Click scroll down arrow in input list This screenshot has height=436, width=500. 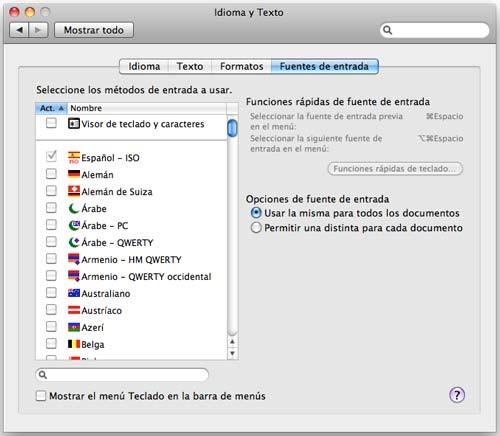(232, 353)
